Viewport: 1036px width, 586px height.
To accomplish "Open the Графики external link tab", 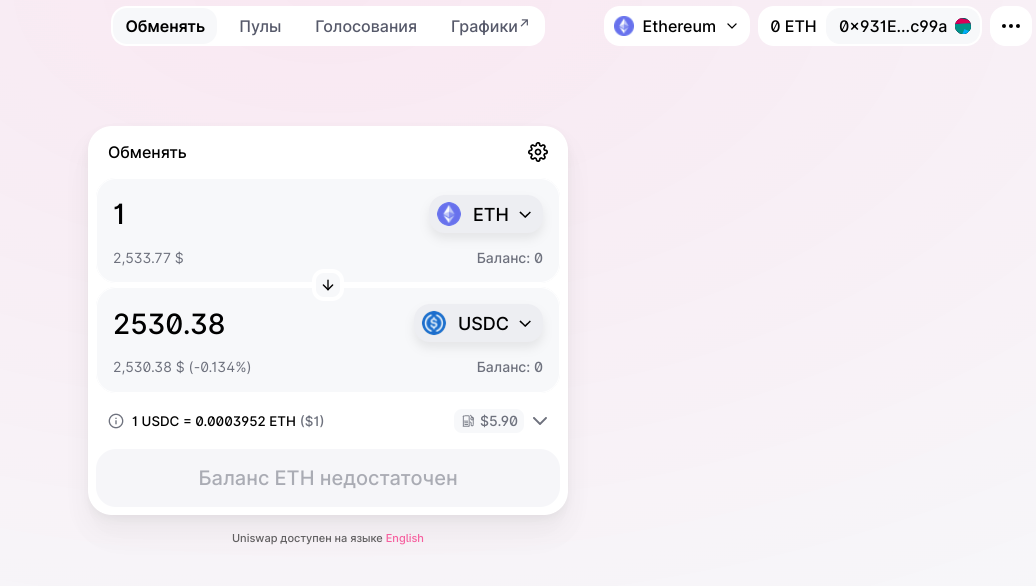I will click(x=490, y=26).
